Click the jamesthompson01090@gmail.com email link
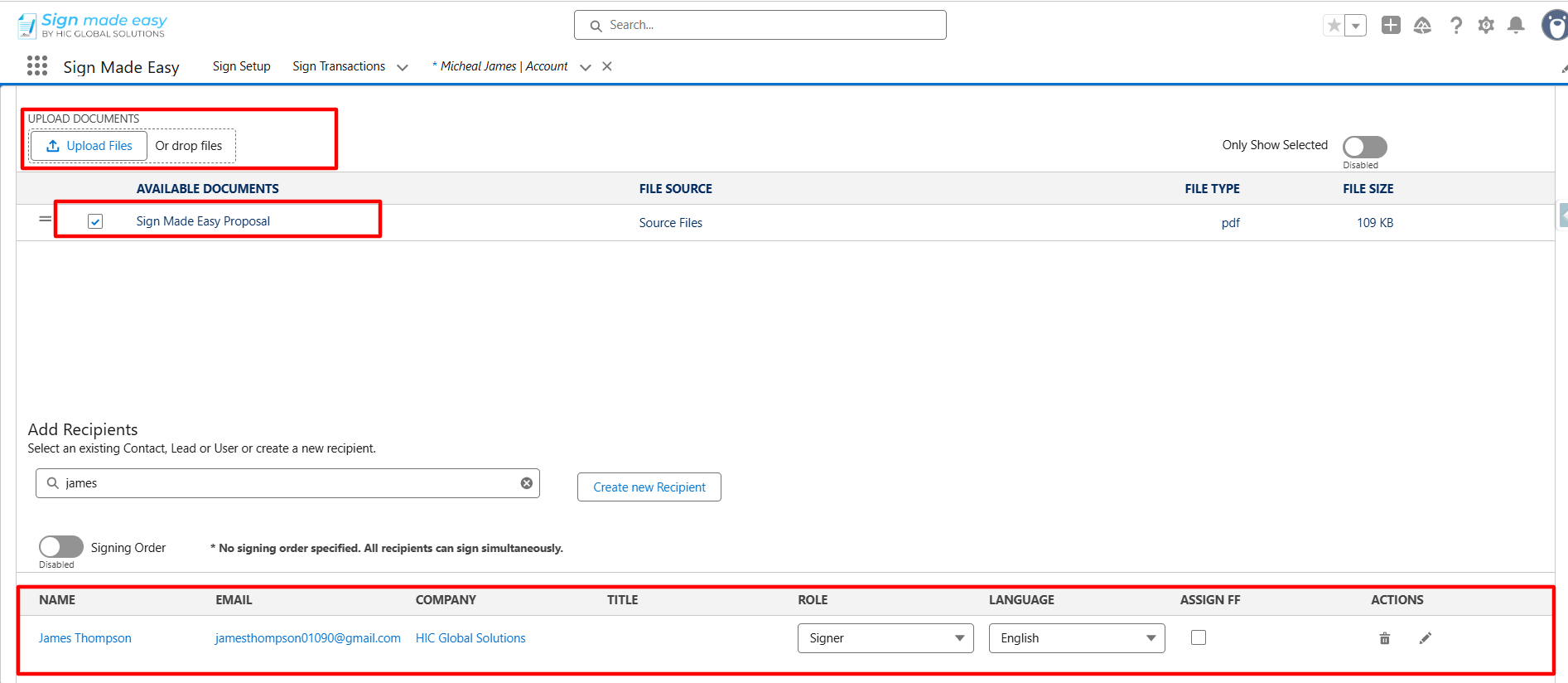Viewport: 1568px width, 683px height. click(x=307, y=638)
